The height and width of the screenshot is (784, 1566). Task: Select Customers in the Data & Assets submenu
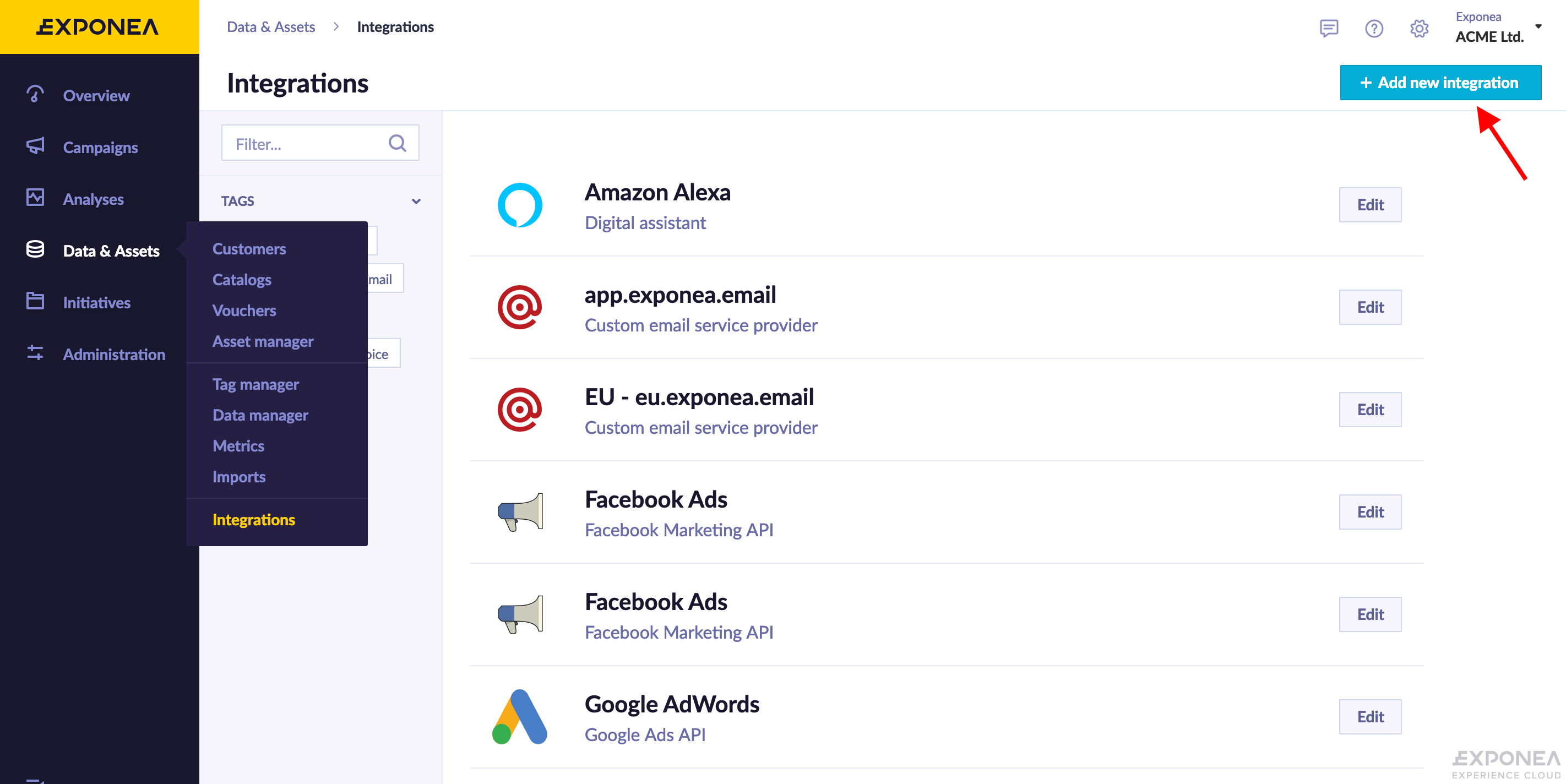[x=249, y=248]
